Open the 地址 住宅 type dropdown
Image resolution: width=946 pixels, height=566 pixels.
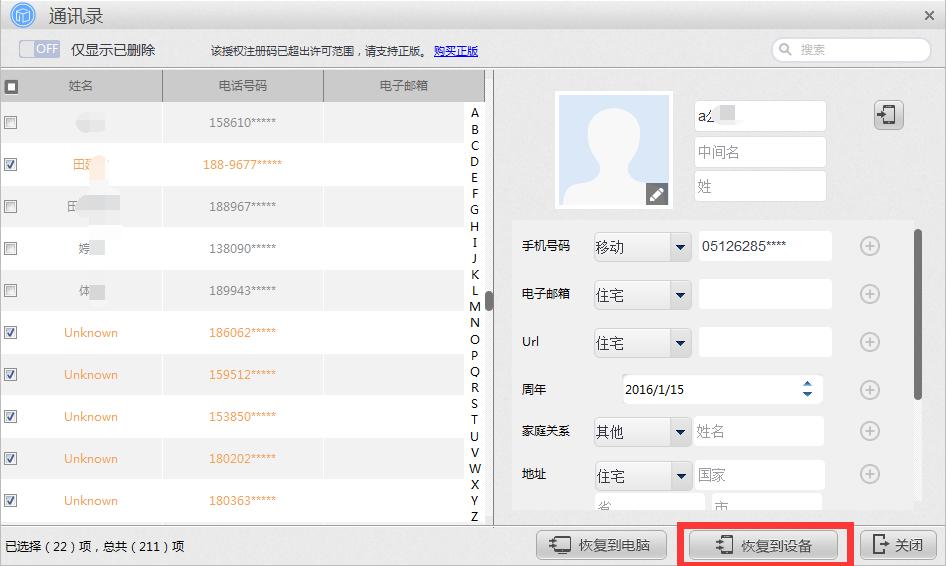coord(680,476)
